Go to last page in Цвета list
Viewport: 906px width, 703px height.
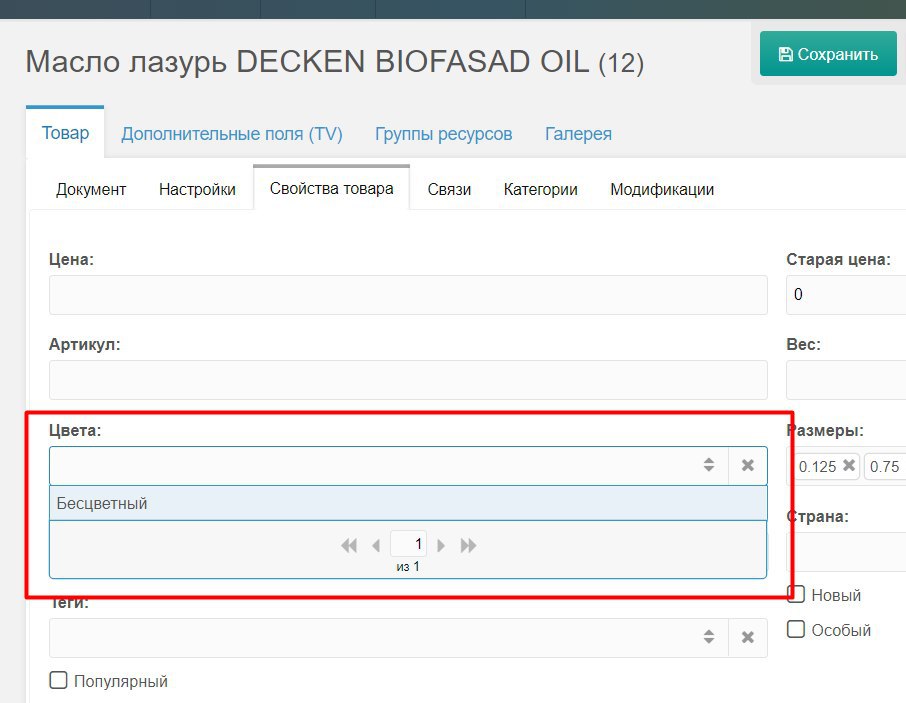click(468, 545)
